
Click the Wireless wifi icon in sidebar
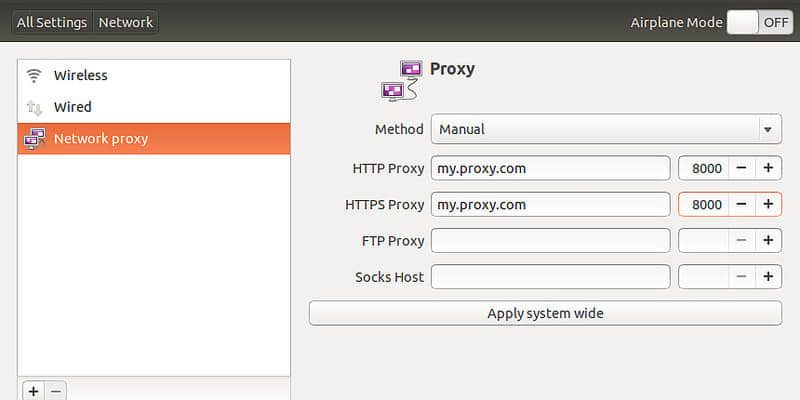point(34,76)
